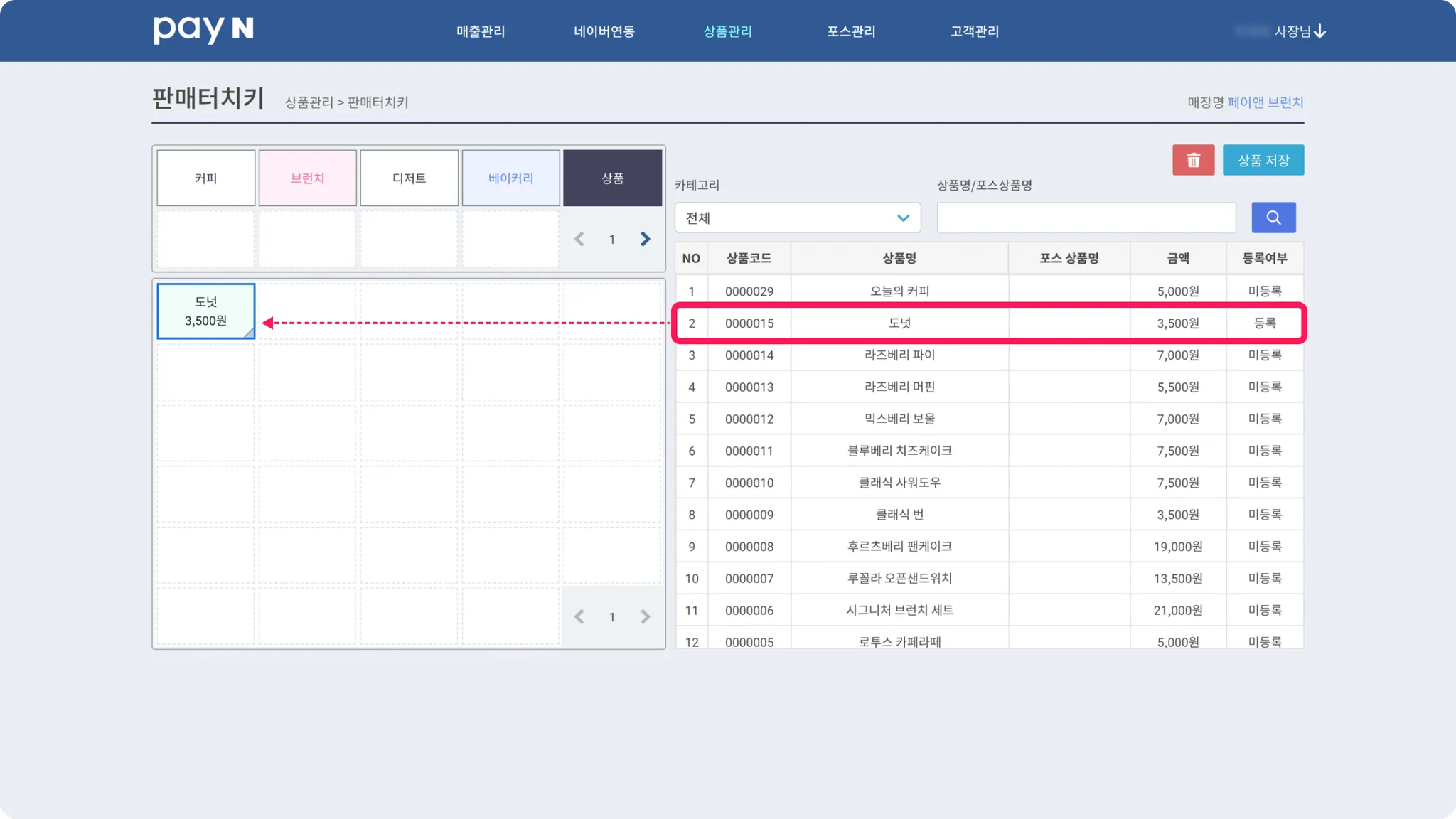Click the red trash delete icon

pos(1193,160)
